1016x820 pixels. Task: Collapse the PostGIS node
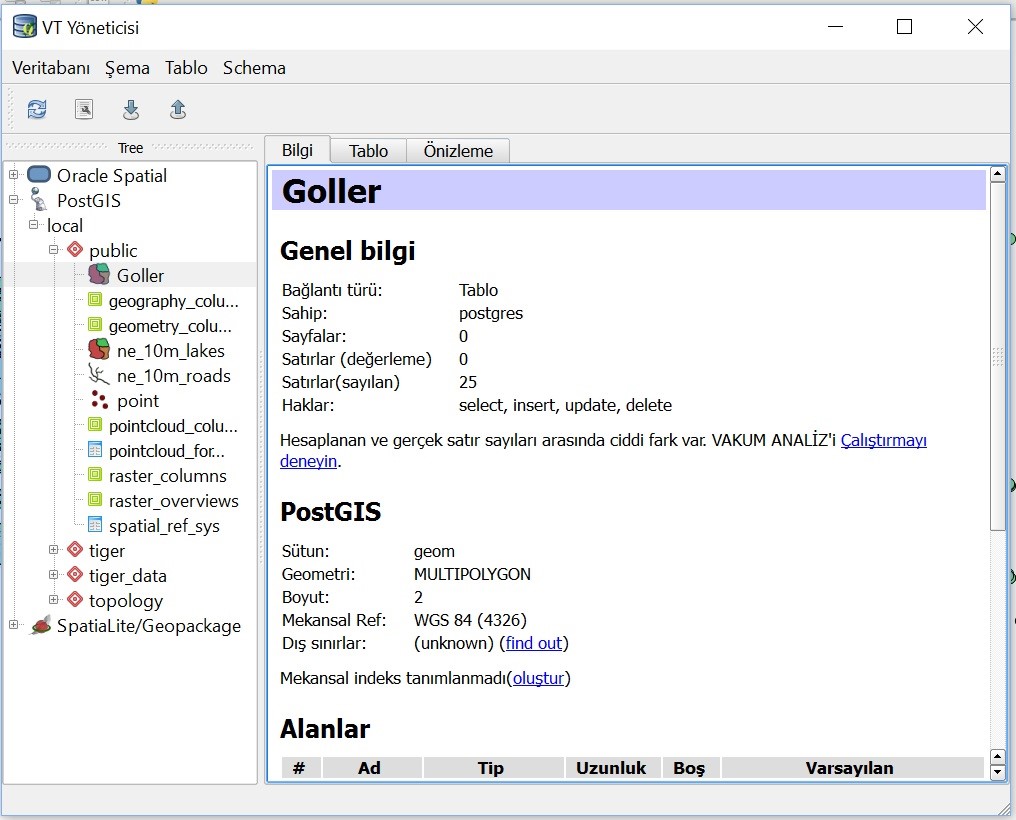13,199
